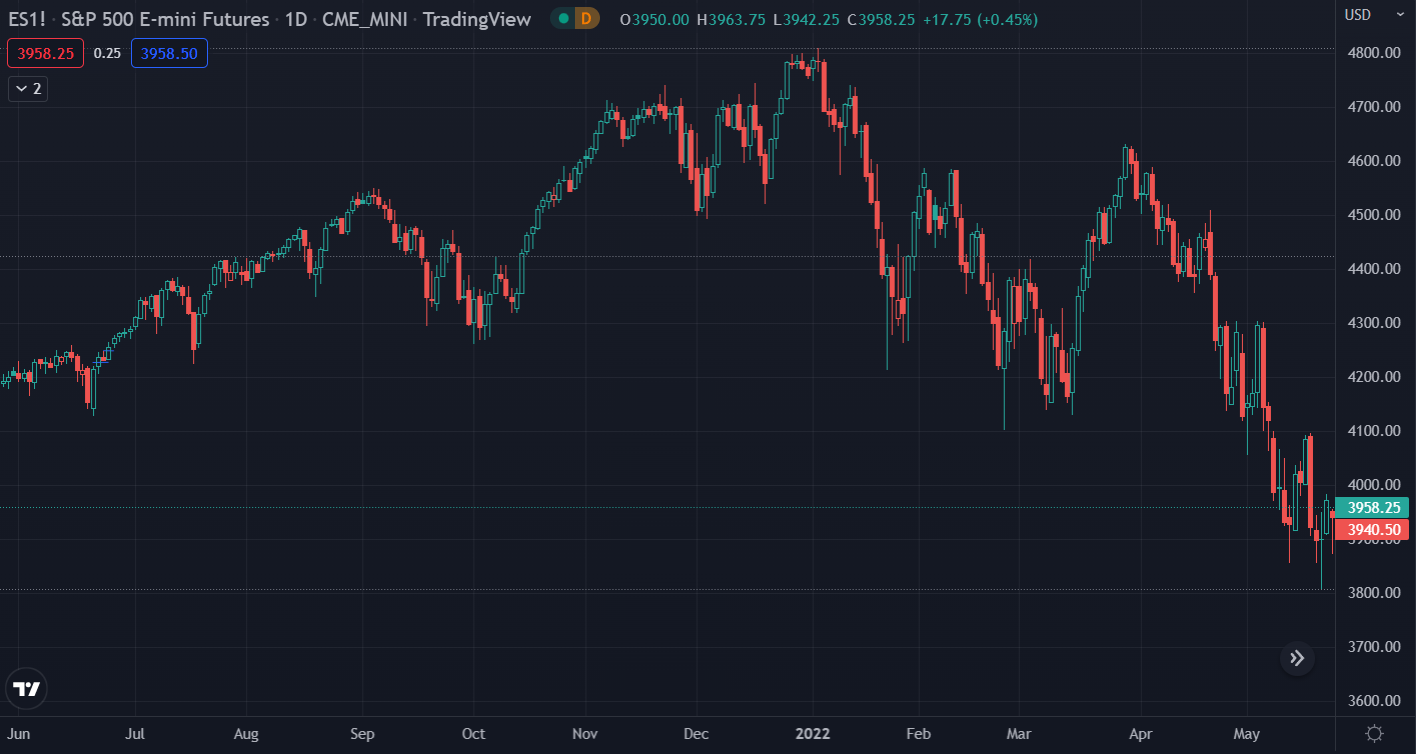The width and height of the screenshot is (1416, 754).
Task: Click the green market status dot indicator
Action: pos(564,18)
